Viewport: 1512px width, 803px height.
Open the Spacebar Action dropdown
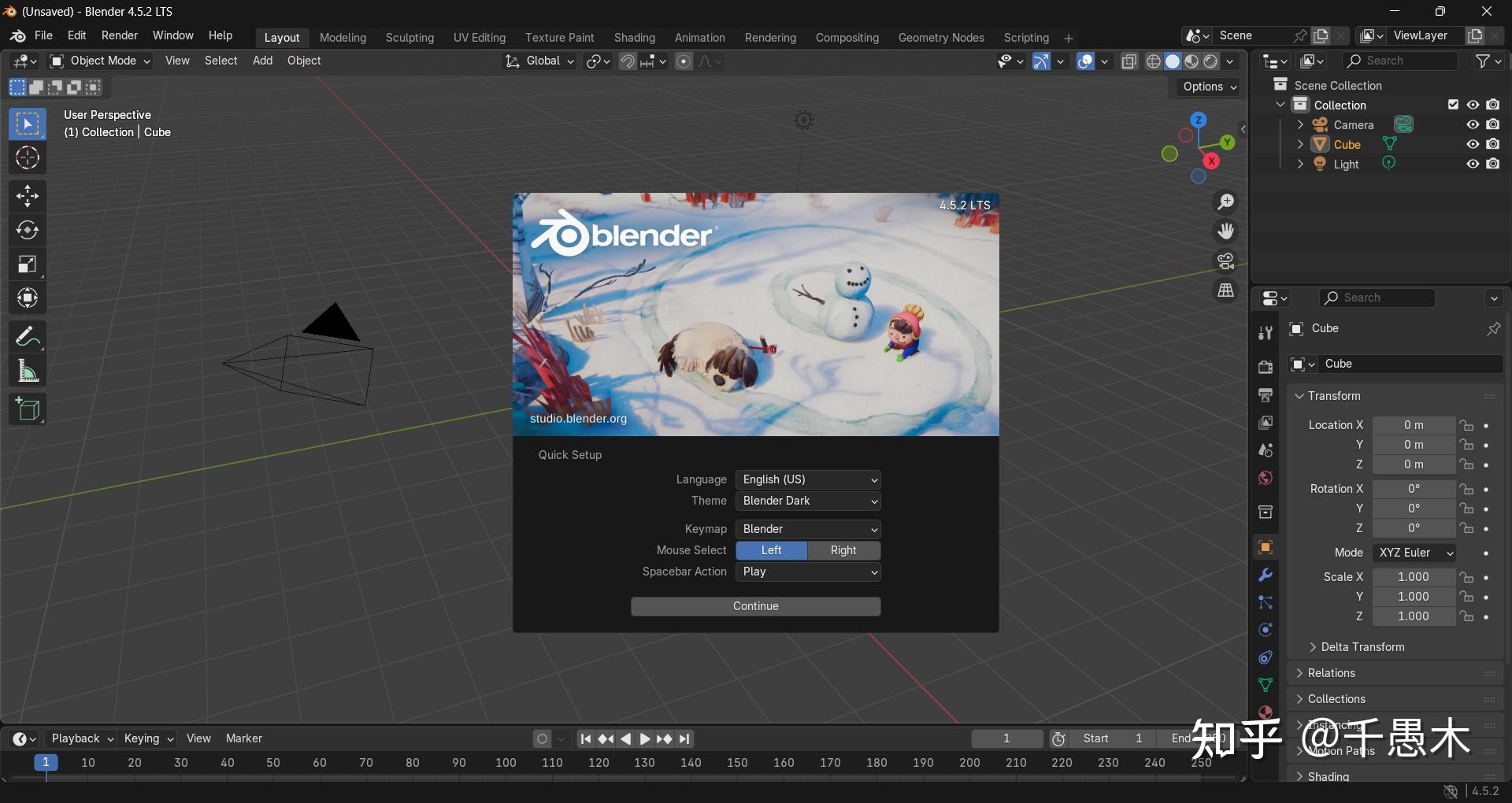[x=808, y=572]
